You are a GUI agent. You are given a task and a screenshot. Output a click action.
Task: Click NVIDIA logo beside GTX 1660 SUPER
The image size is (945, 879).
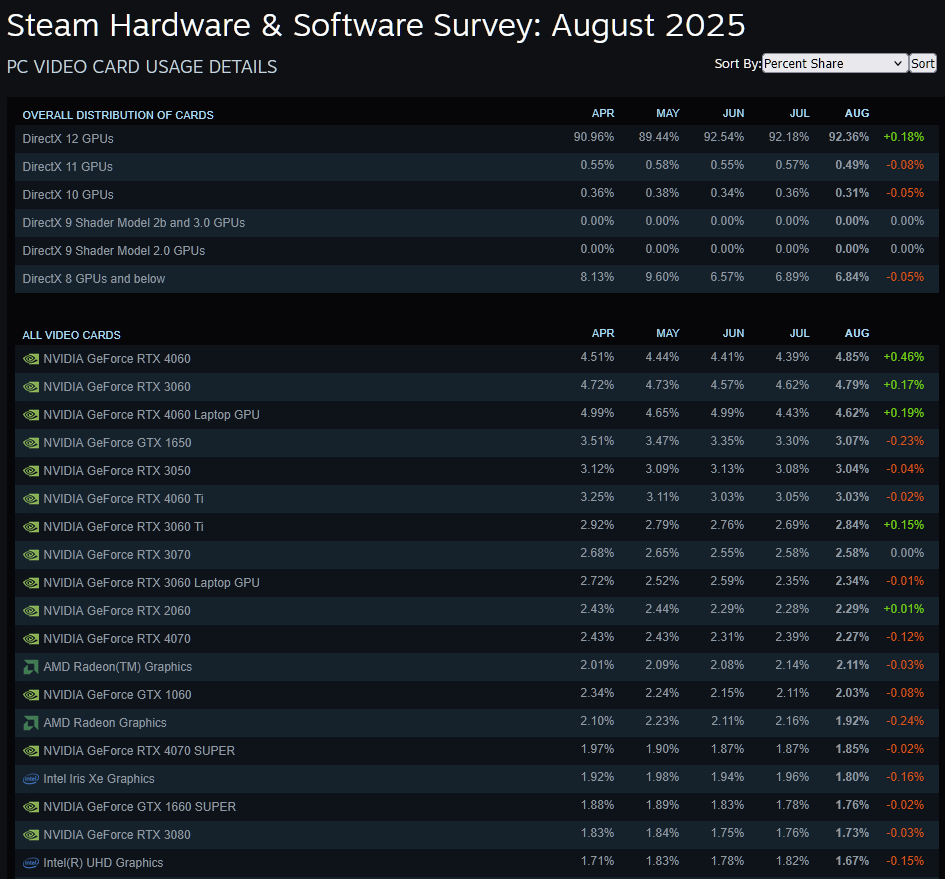[31, 808]
